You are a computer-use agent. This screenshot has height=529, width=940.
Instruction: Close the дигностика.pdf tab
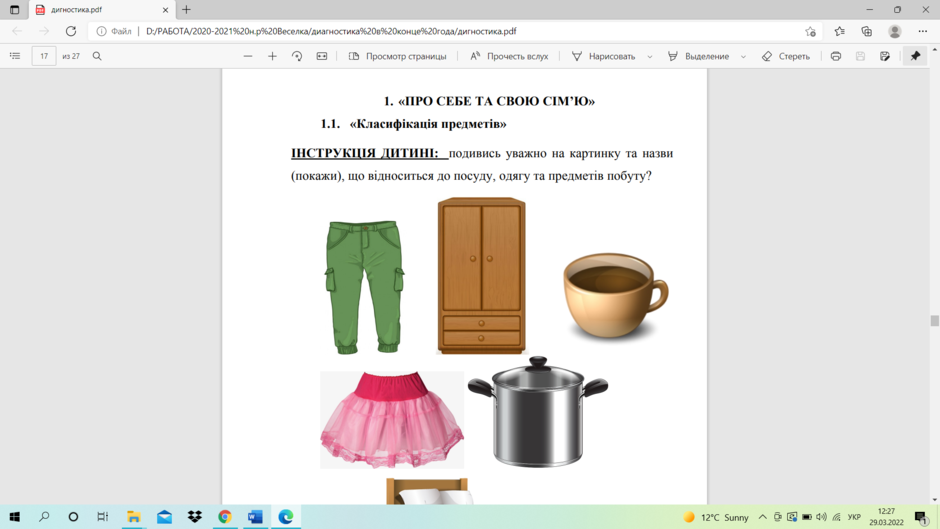165,10
